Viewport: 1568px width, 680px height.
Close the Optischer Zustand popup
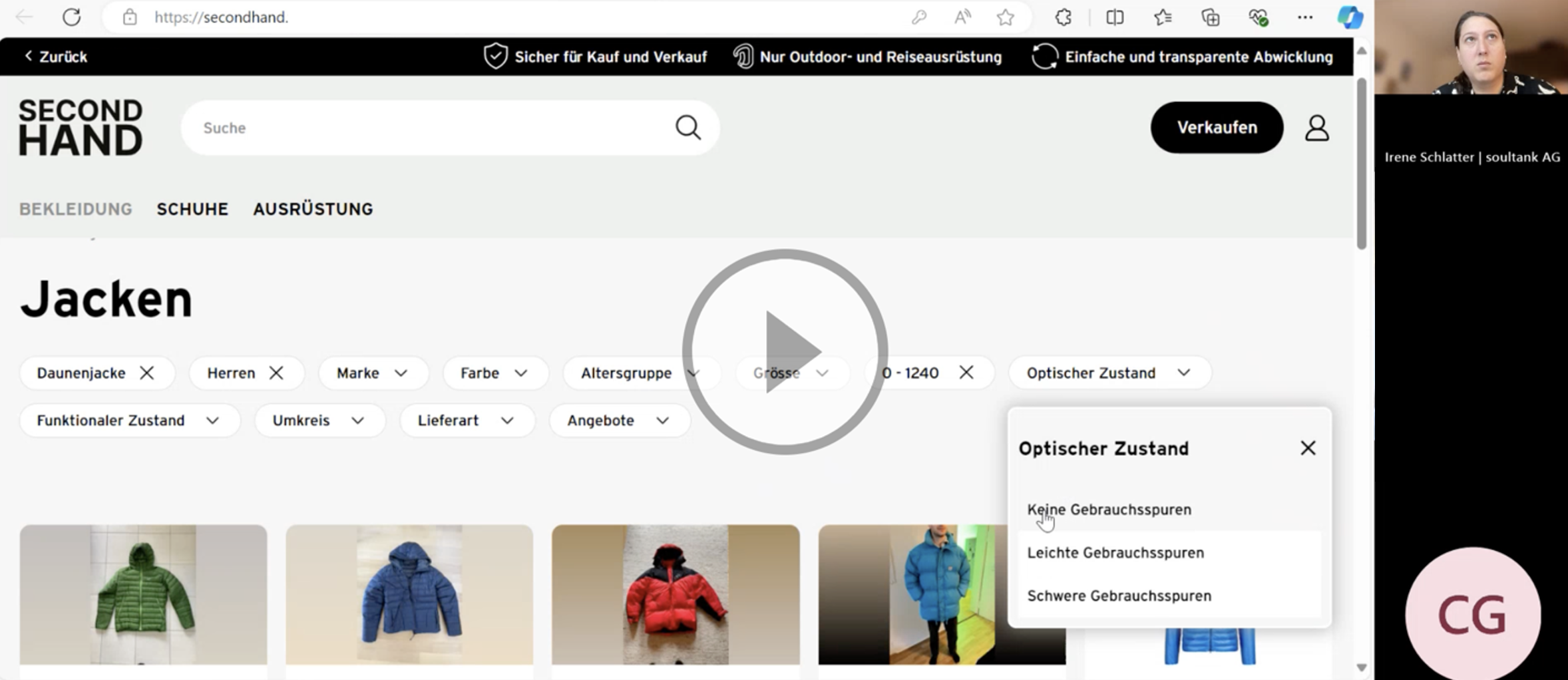[x=1308, y=448]
